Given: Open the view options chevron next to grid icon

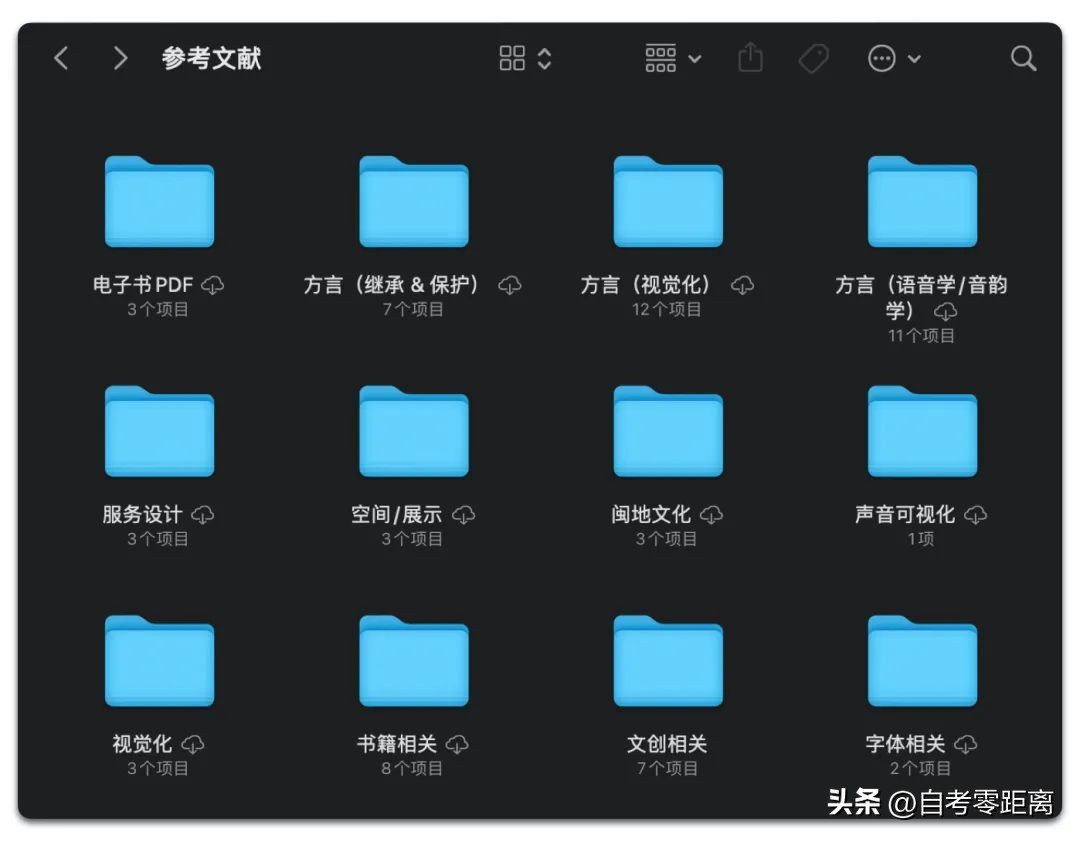Looking at the screenshot, I should (x=546, y=58).
